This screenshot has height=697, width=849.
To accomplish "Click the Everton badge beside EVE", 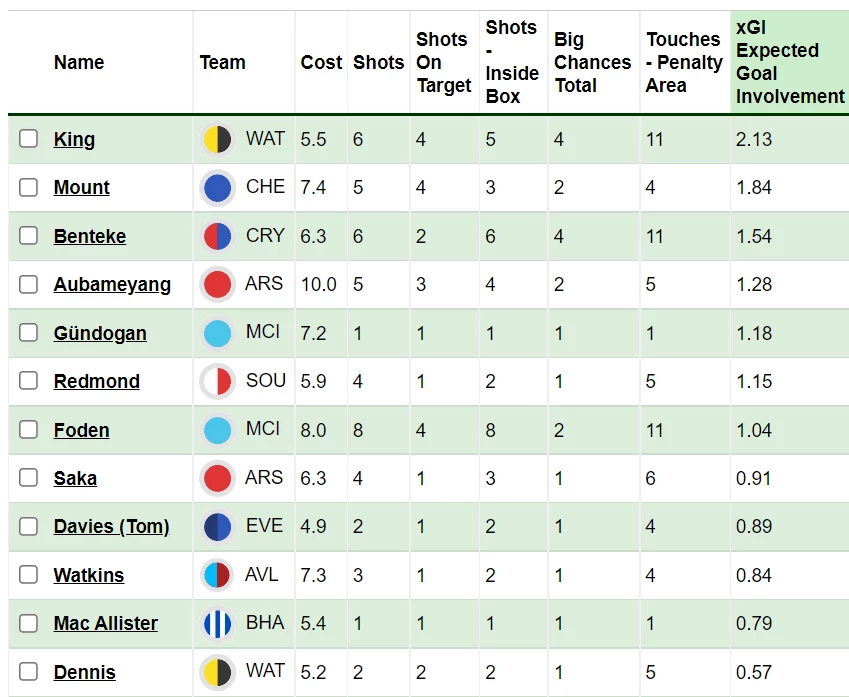I will (217, 526).
